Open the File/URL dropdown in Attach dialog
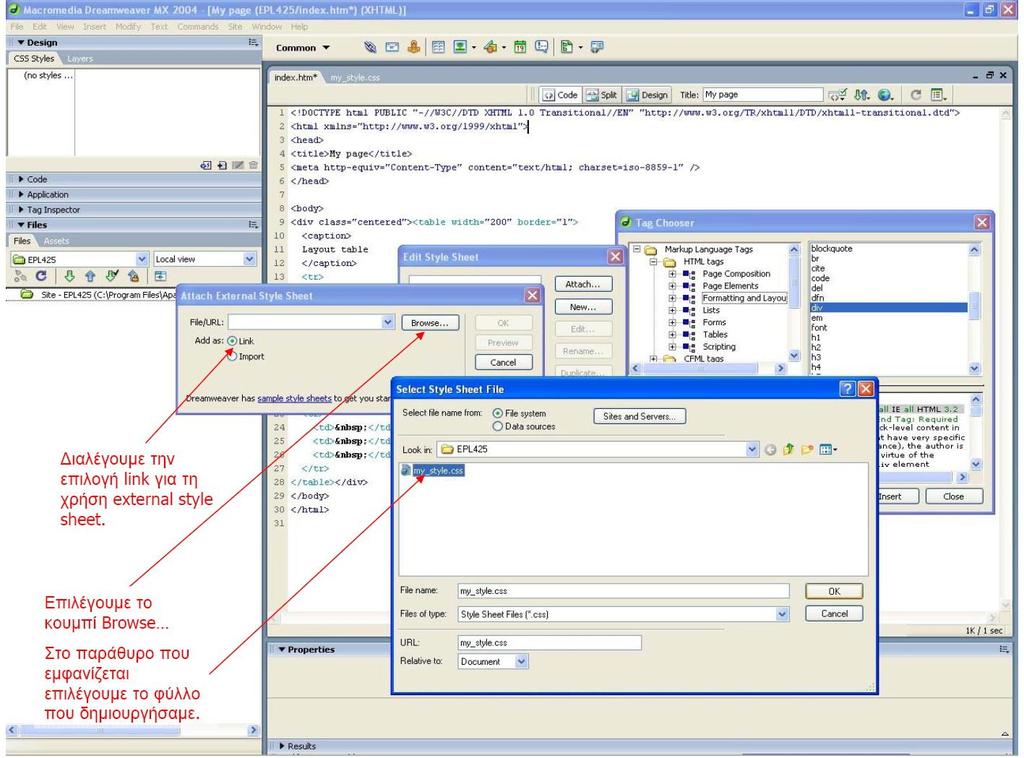The width and height of the screenshot is (1024, 758). pyautogui.click(x=388, y=322)
